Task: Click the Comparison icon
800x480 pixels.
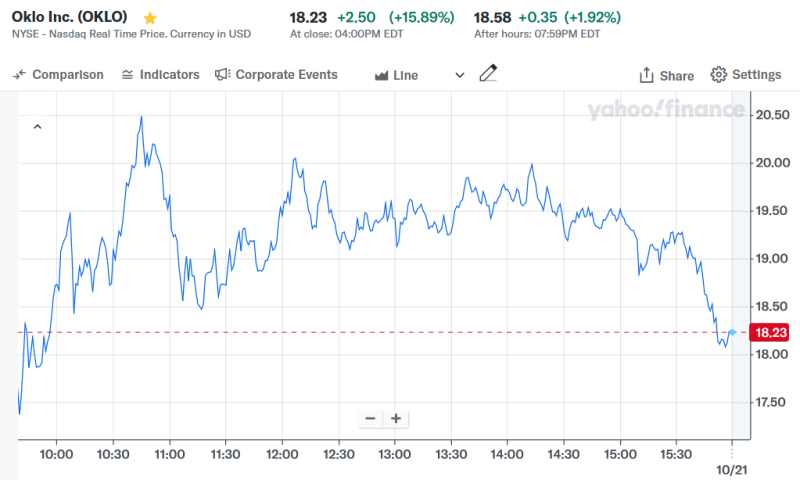Action: pos(20,75)
